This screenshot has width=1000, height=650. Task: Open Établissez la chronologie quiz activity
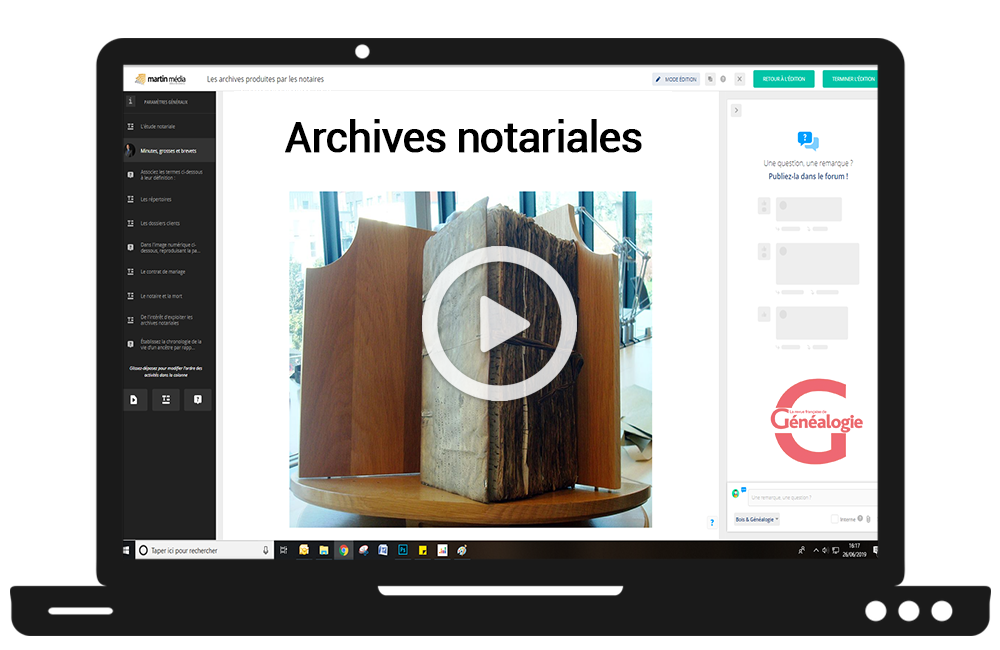pos(169,344)
